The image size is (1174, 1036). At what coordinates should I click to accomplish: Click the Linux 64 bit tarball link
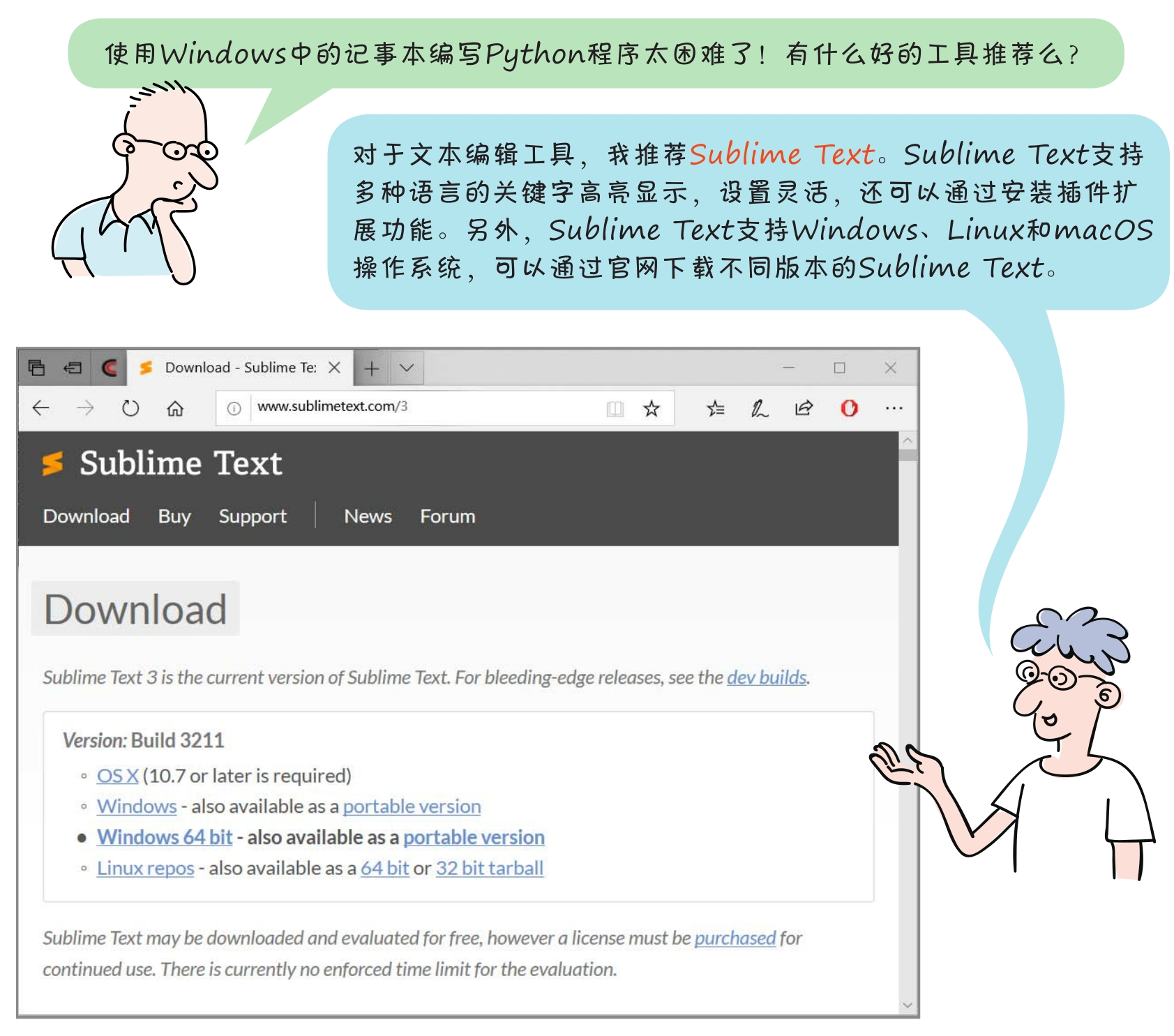pyautogui.click(x=384, y=869)
